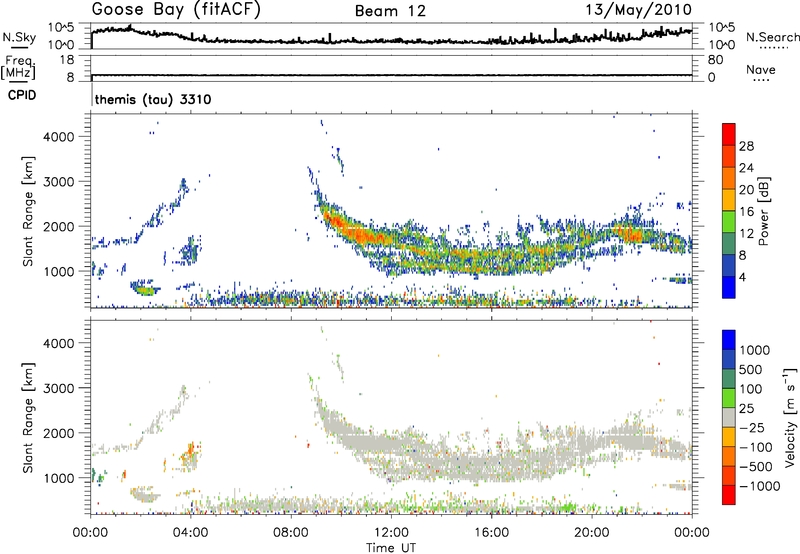Click 'Slant Range [km]' label of velocity panel
Image resolution: width=800 pixels, height=554 pixels.
coord(28,418)
